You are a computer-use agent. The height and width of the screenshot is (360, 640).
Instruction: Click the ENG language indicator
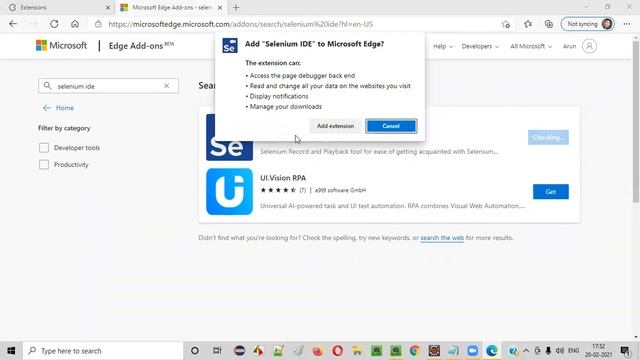coord(573,351)
